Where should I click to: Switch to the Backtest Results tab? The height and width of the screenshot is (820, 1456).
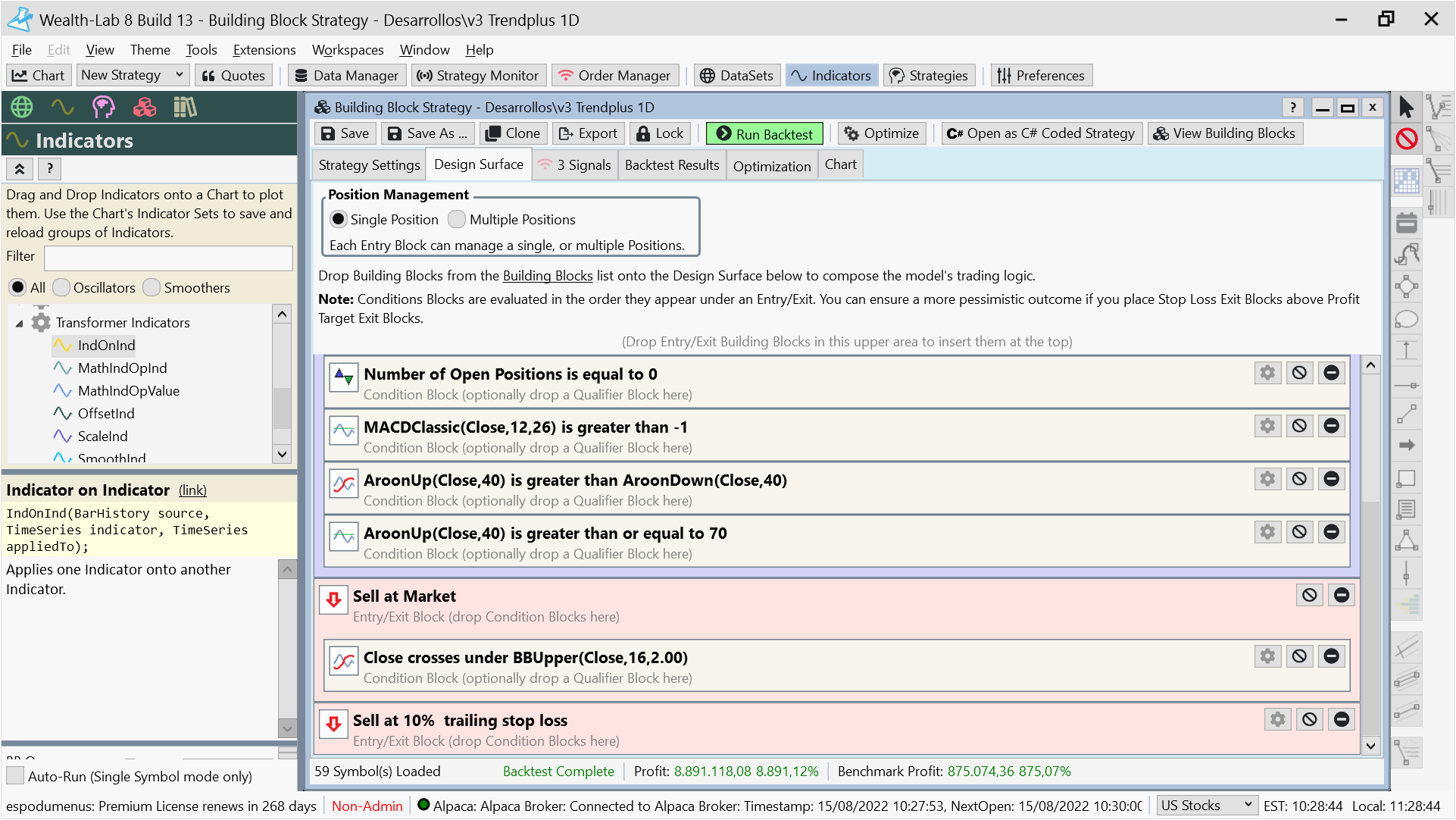(x=671, y=164)
